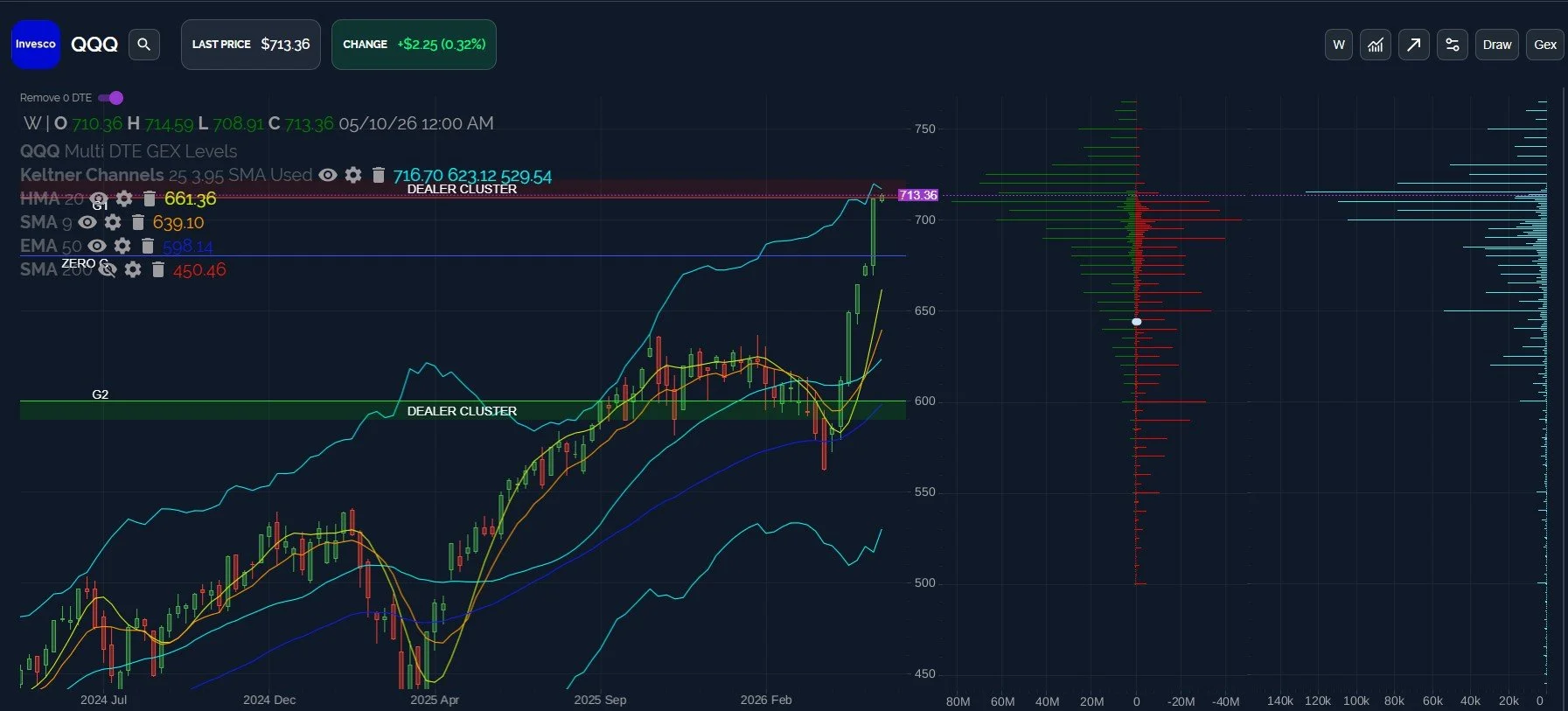The image size is (1568, 711).
Task: Click the 500 price axis label
Action: coord(924,582)
